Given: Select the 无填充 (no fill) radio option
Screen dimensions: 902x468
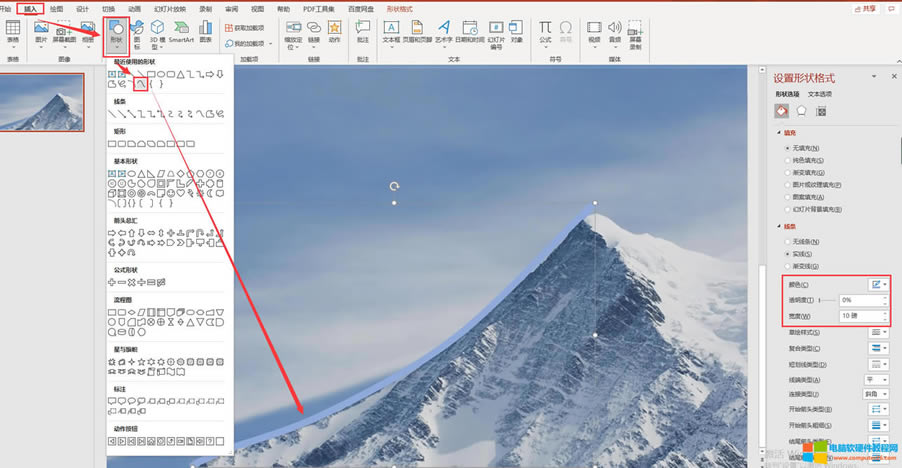Looking at the screenshot, I should click(788, 148).
